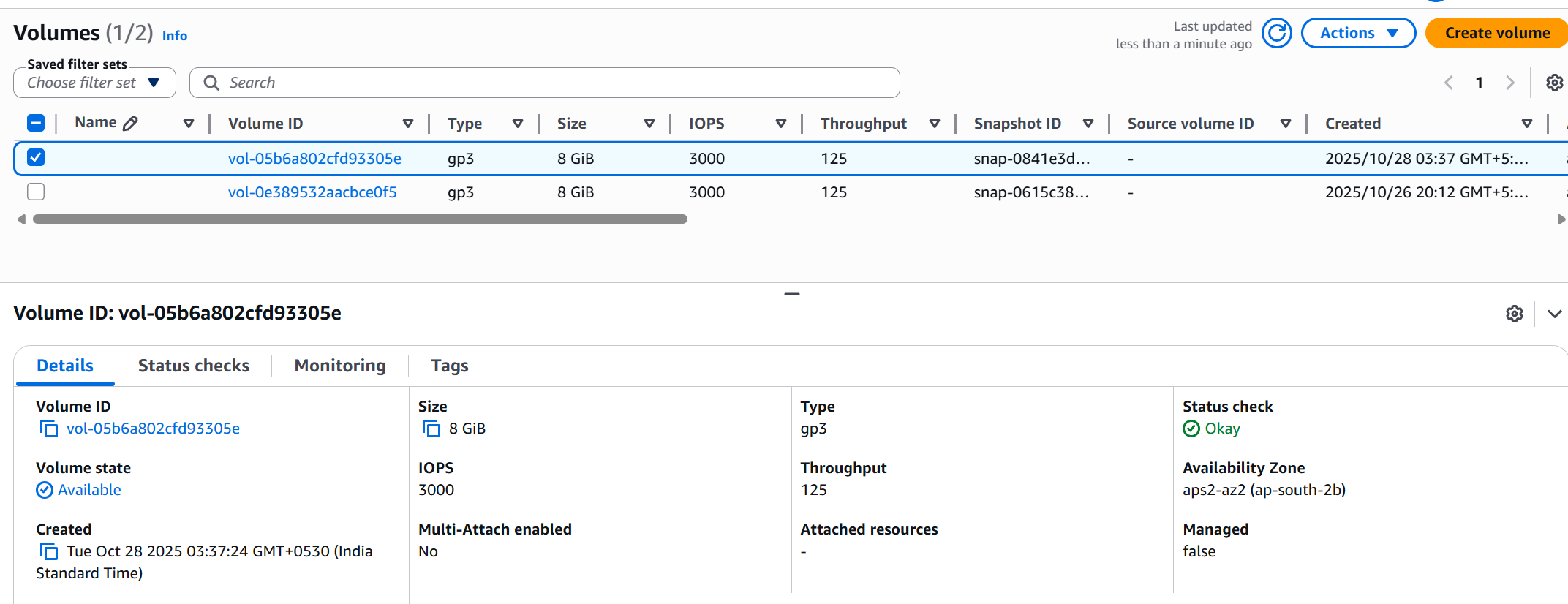Click the Create volume button

coord(1496,34)
